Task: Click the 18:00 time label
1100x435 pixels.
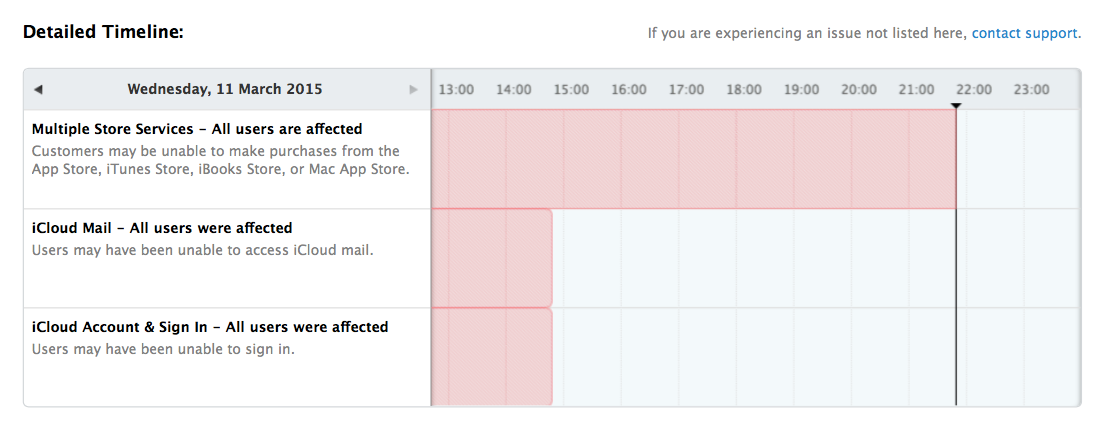Action: pyautogui.click(x=744, y=90)
